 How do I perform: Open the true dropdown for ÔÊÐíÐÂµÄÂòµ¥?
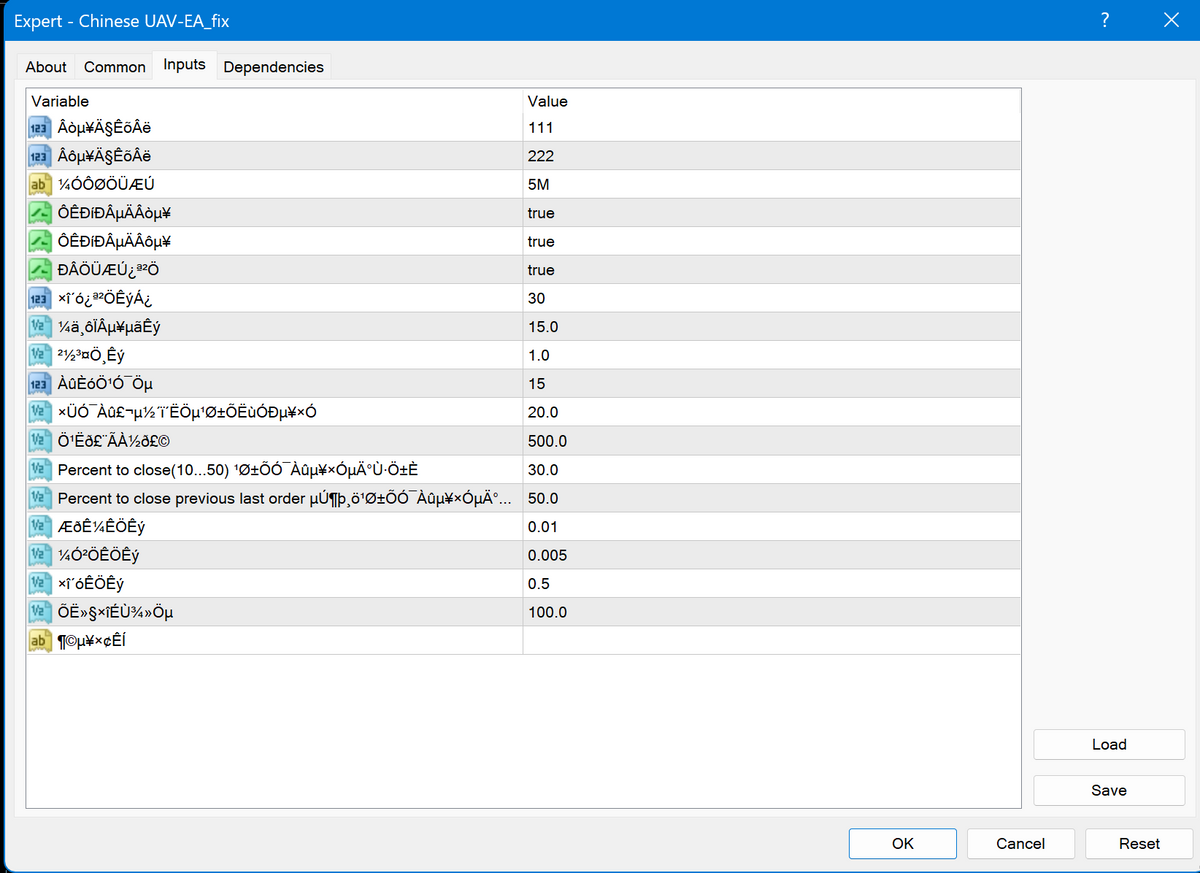coord(770,214)
